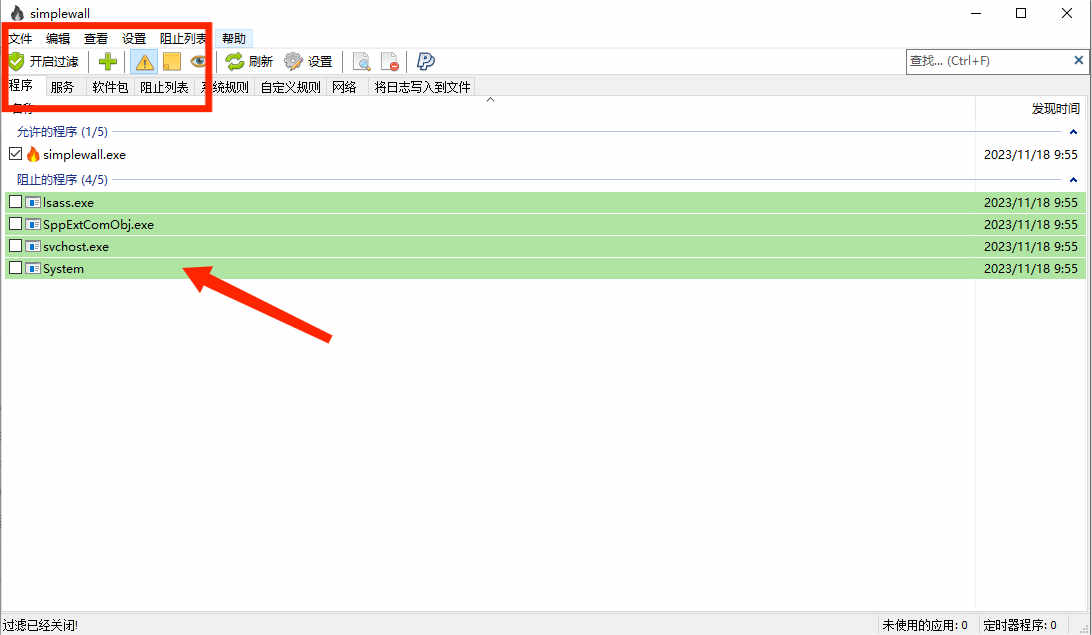1092x635 pixels.
Task: Click the timestamp in the simplewall.exe row
Action: tap(1031, 155)
